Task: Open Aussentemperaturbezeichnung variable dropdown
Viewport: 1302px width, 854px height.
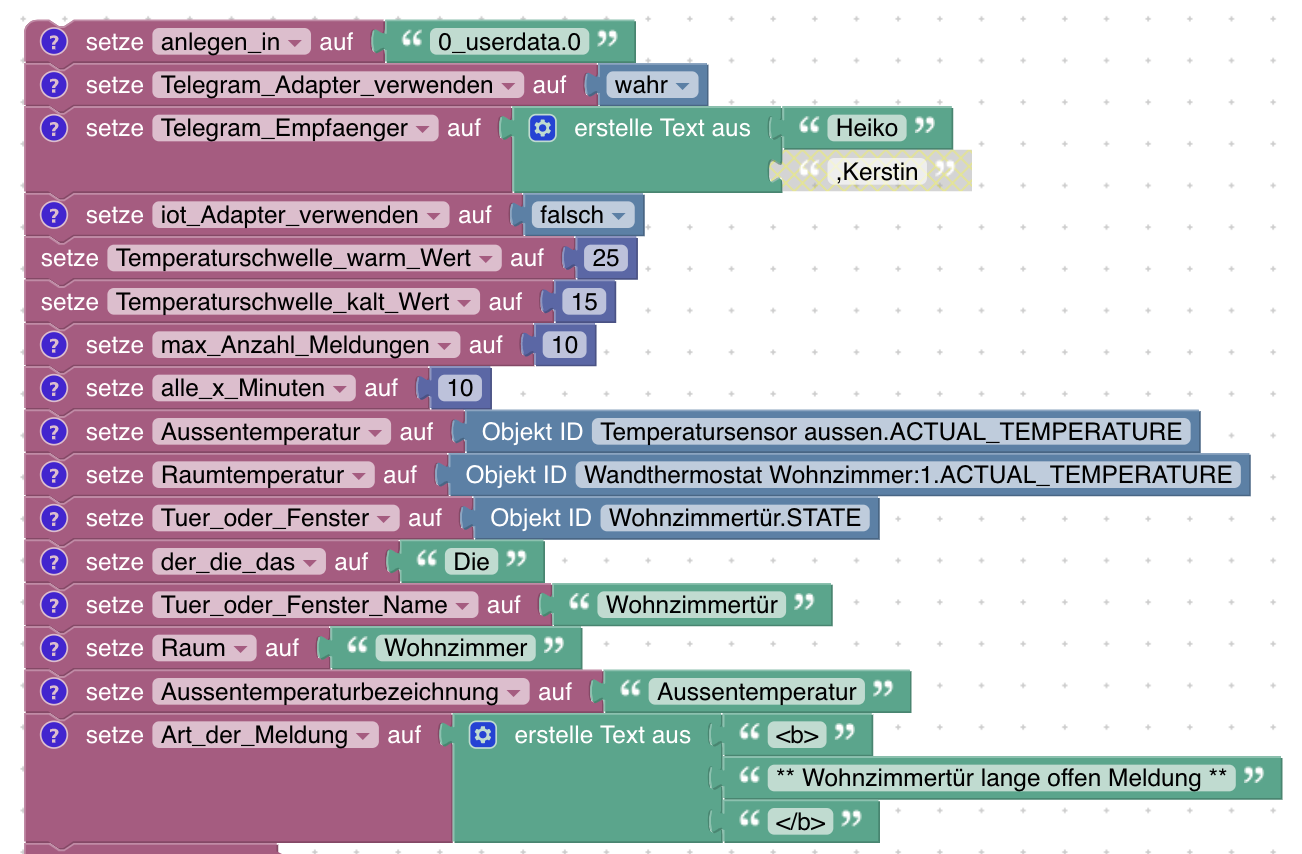Action: click(341, 692)
